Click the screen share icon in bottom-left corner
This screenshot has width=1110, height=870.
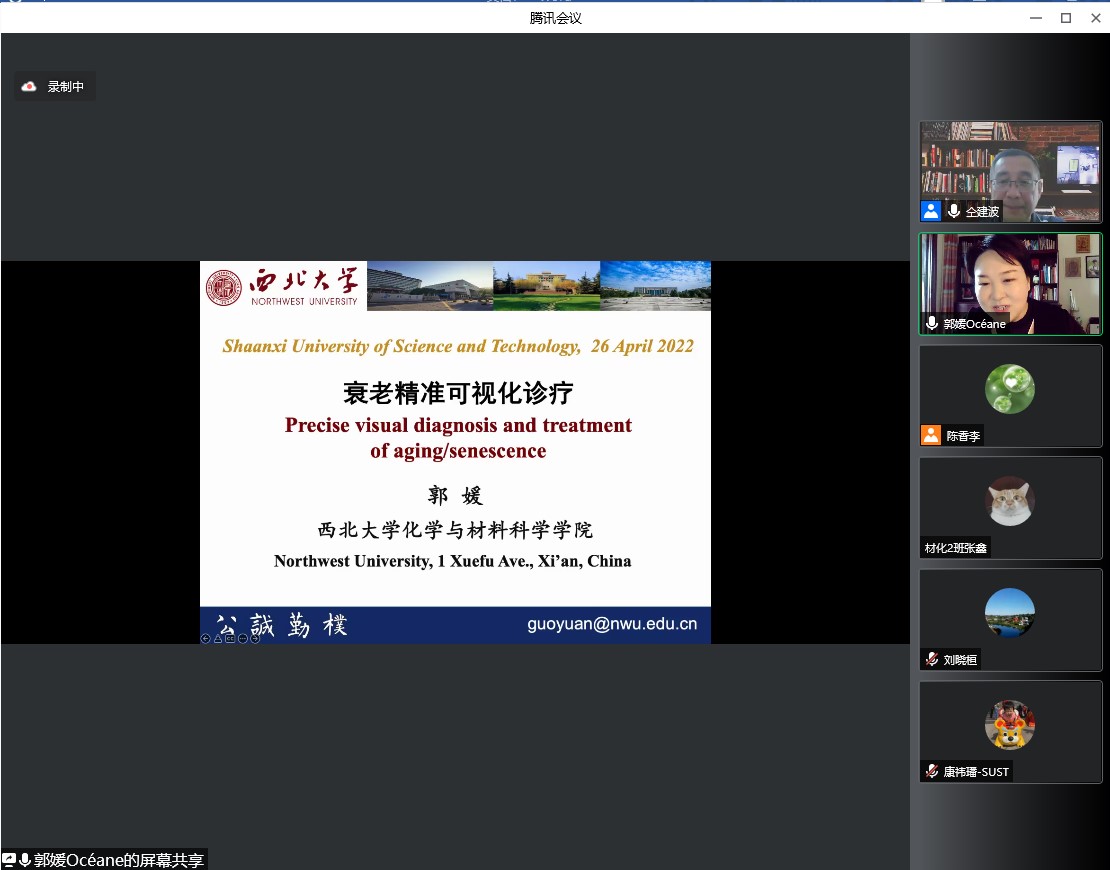coord(9,860)
